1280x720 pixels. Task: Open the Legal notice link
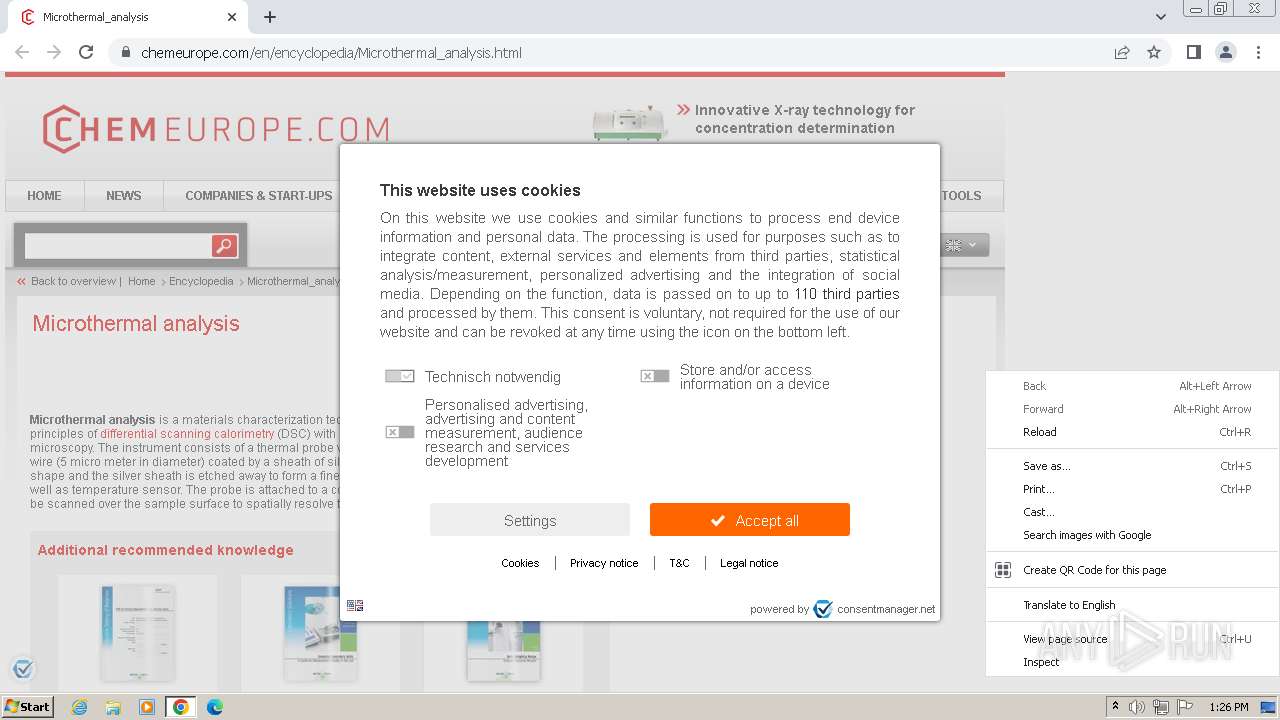(x=749, y=563)
